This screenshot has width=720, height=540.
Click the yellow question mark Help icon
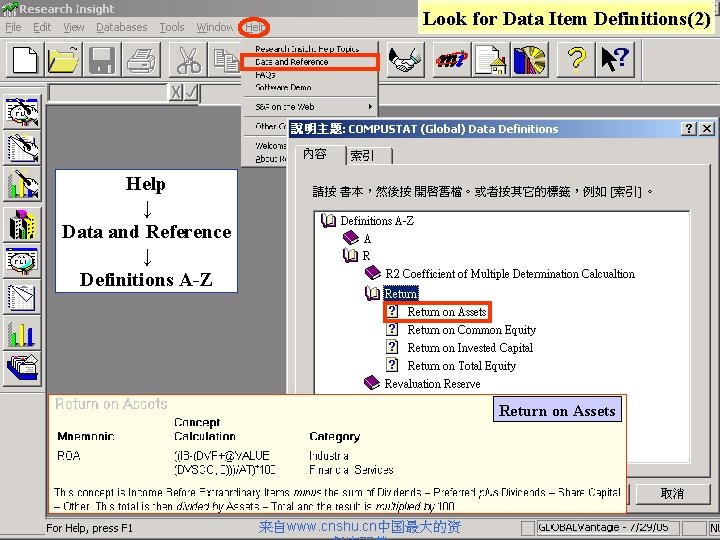576,60
